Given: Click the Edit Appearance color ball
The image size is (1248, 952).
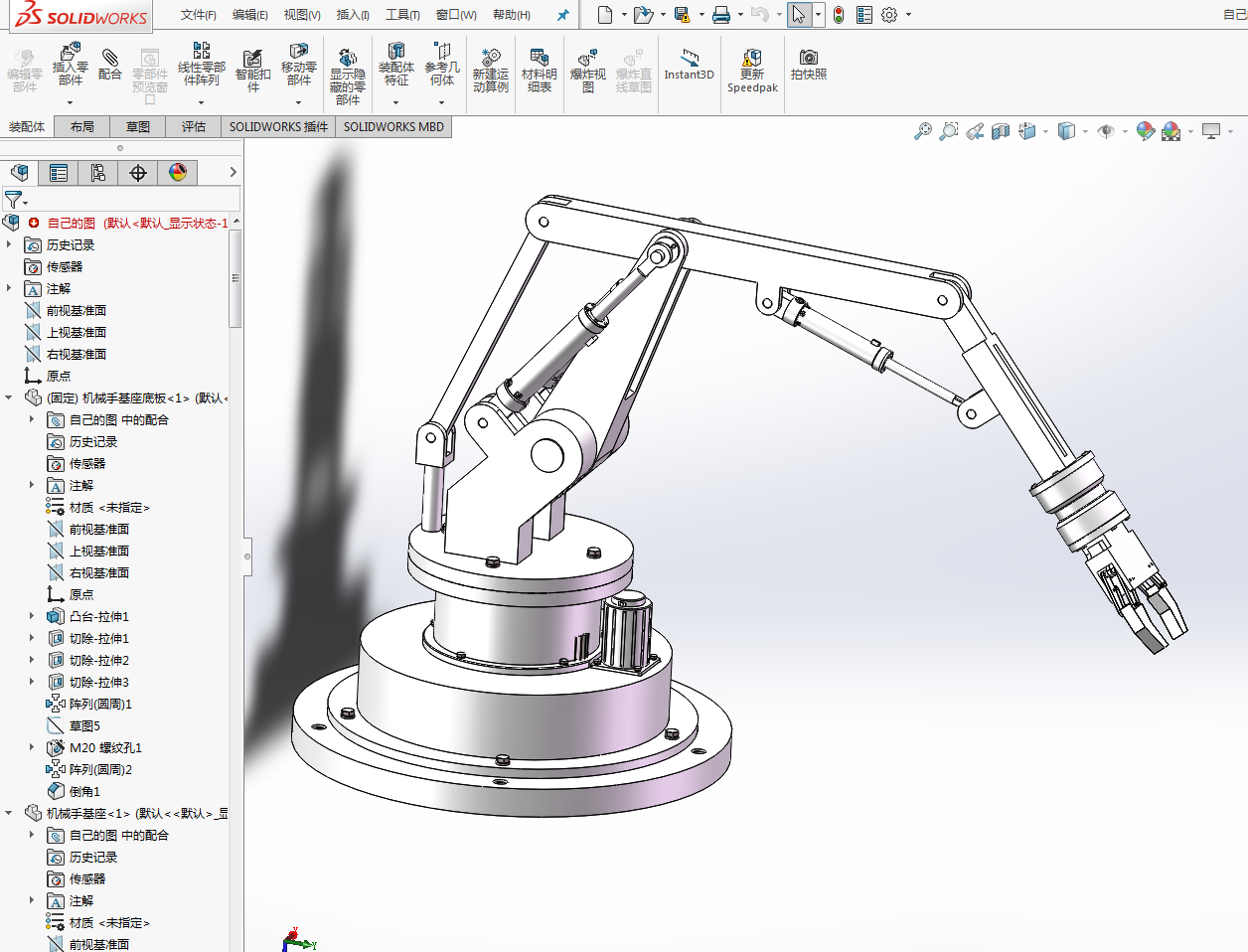Looking at the screenshot, I should pyautogui.click(x=1146, y=131).
